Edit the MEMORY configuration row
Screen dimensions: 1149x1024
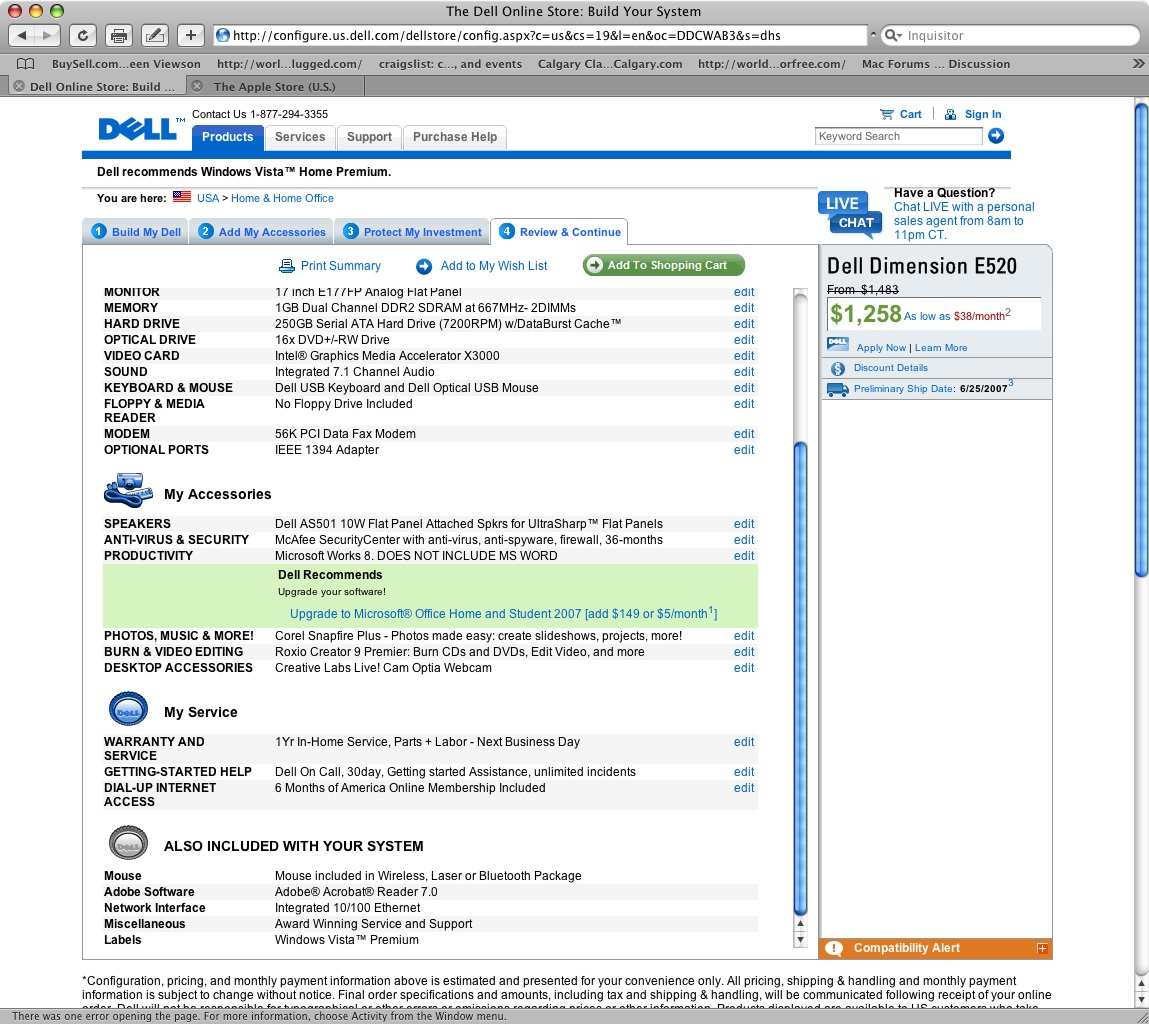(x=744, y=308)
